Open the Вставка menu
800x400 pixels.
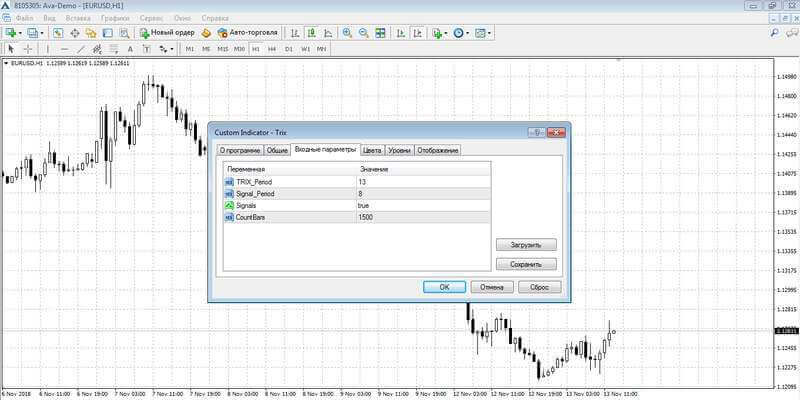[x=78, y=18]
